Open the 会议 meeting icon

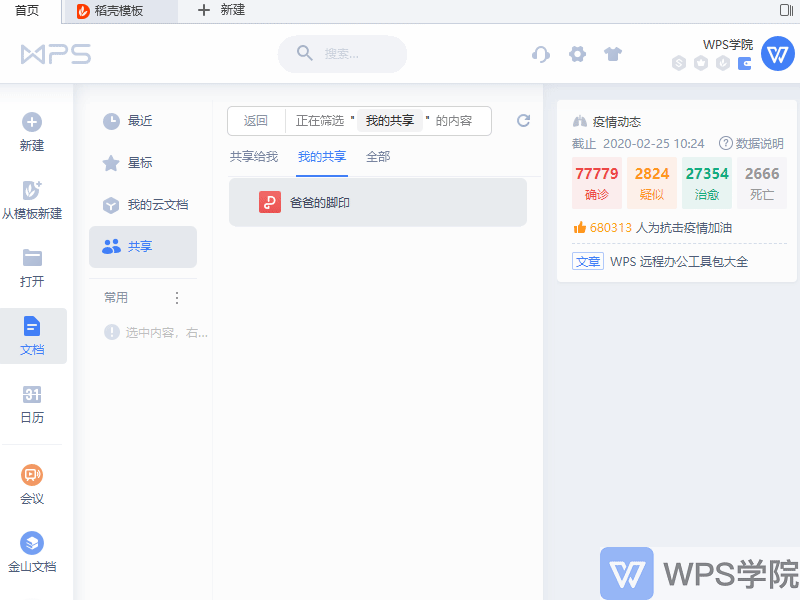click(32, 475)
